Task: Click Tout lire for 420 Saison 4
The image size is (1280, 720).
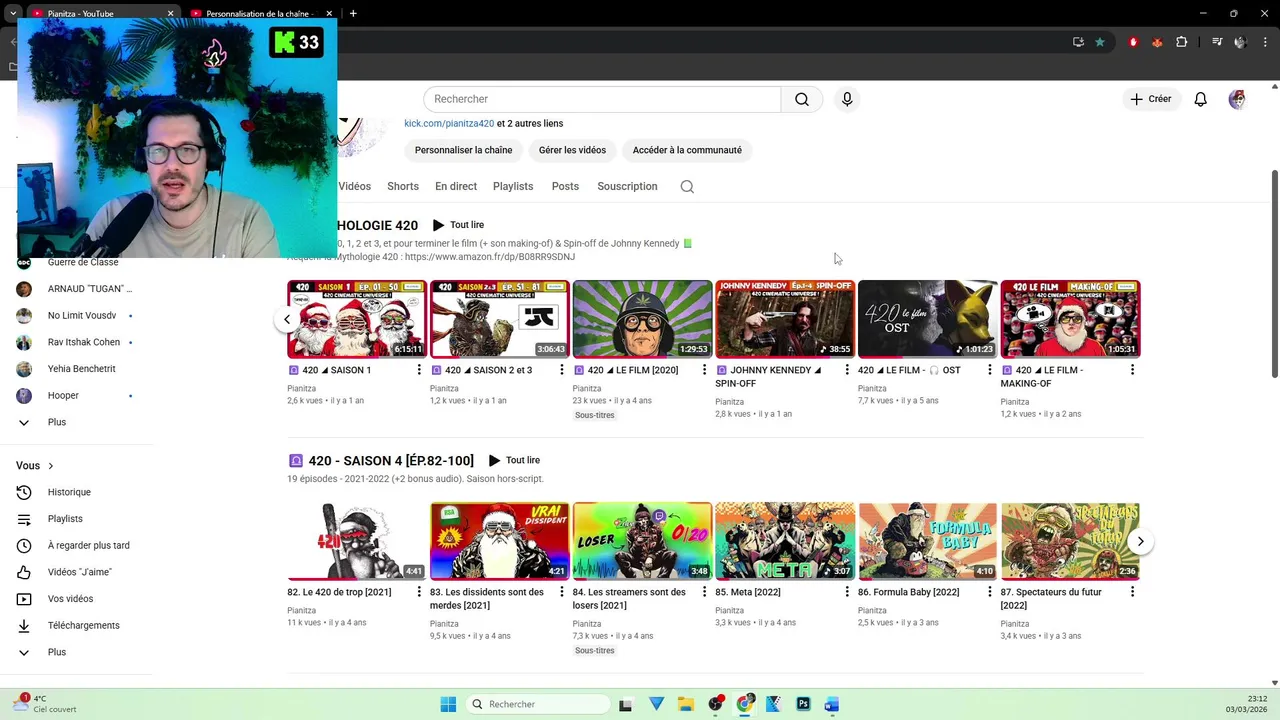Action: coord(514,460)
